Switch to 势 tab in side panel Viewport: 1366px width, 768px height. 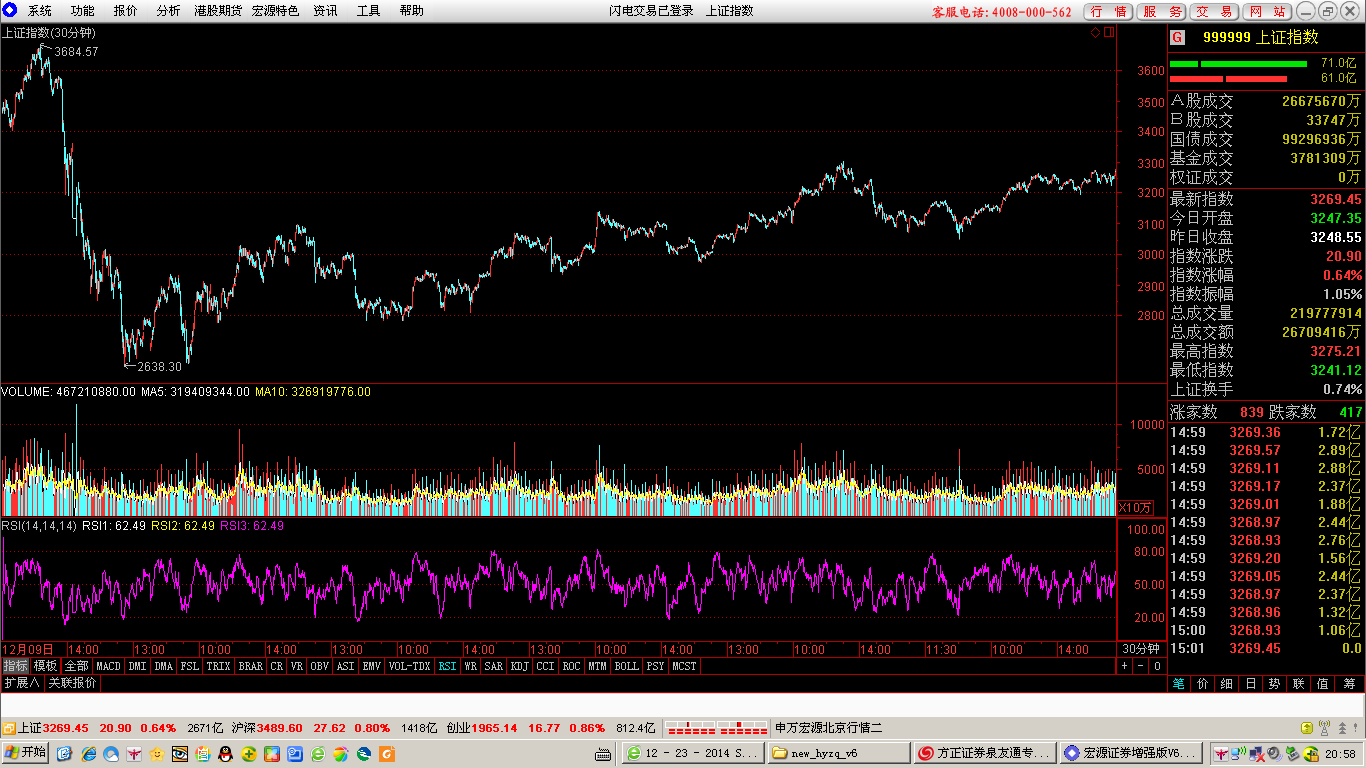pyautogui.click(x=1275, y=684)
